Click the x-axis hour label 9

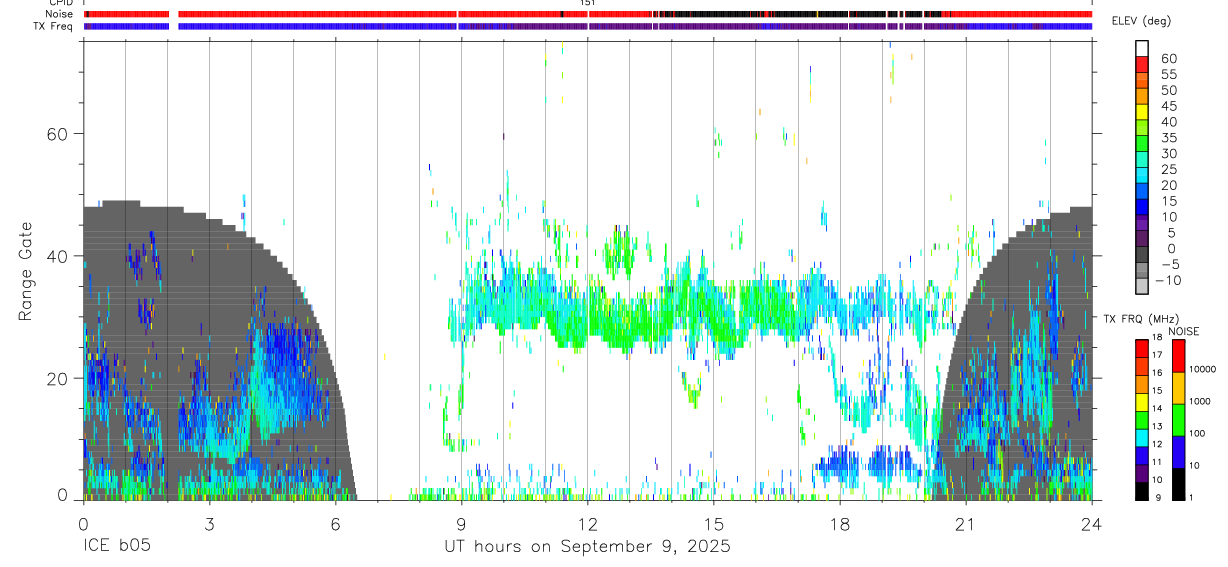point(461,523)
